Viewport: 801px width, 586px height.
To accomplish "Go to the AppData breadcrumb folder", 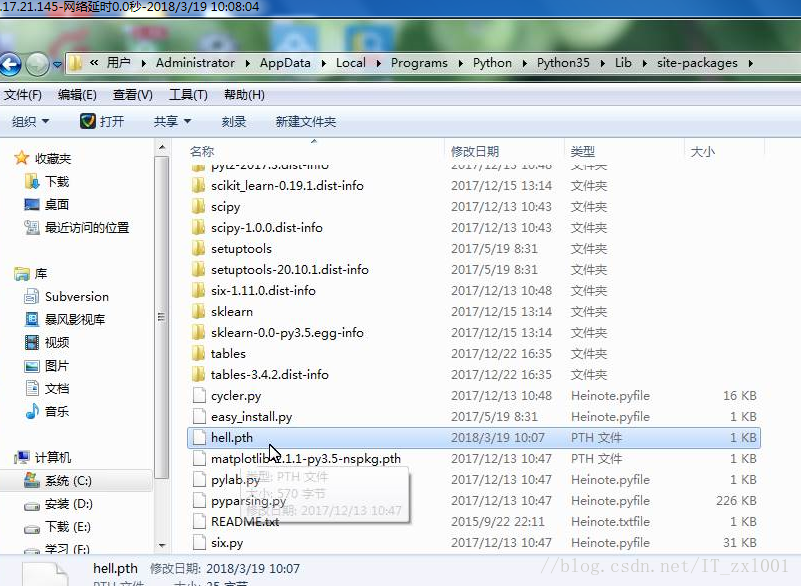I will point(285,63).
